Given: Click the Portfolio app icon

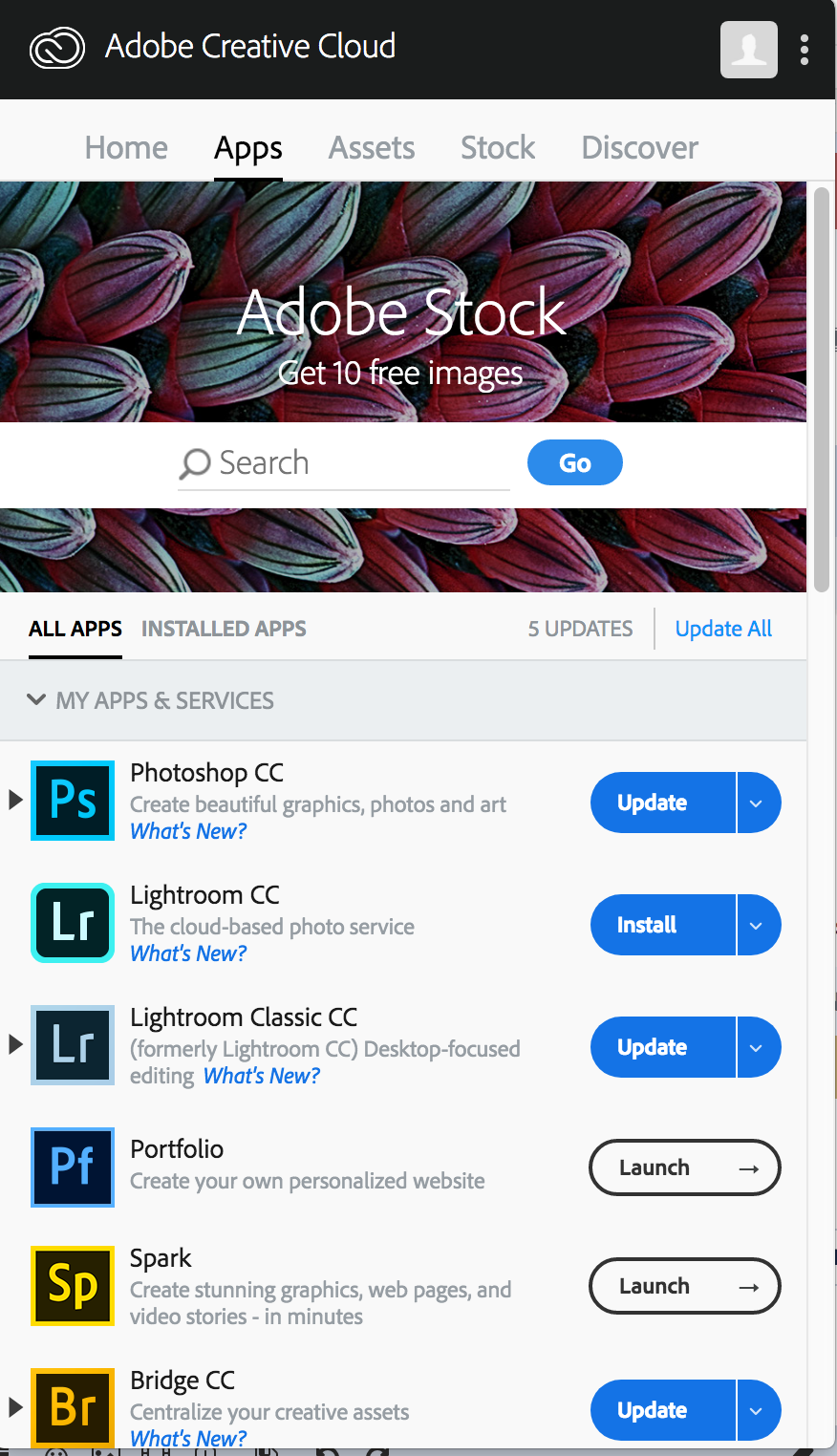Looking at the screenshot, I should point(73,1167).
